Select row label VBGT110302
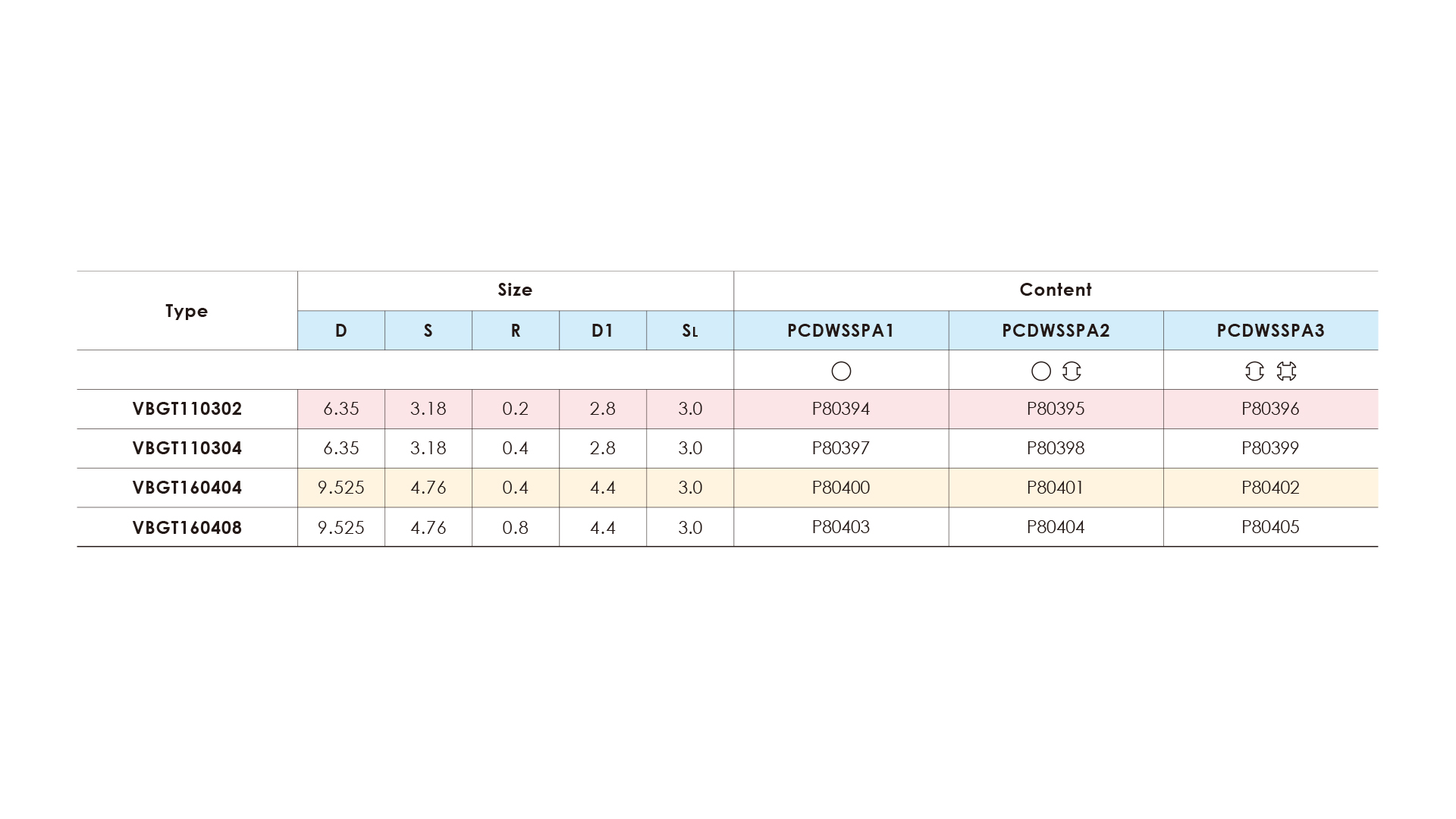The image size is (1456, 819). 187,409
